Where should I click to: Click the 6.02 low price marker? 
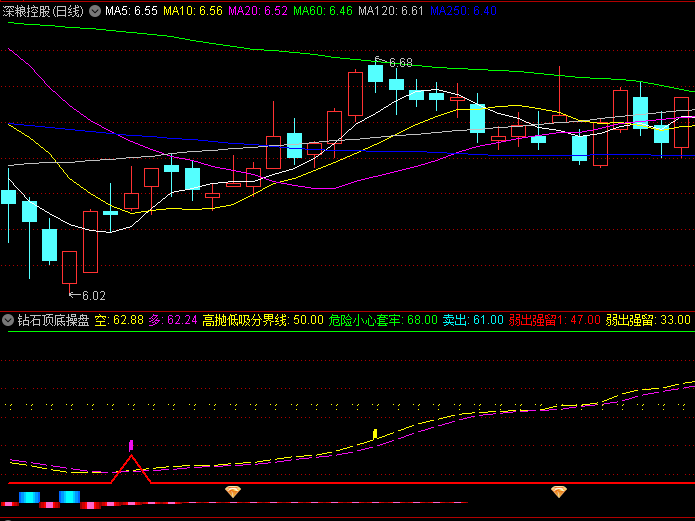click(x=94, y=296)
